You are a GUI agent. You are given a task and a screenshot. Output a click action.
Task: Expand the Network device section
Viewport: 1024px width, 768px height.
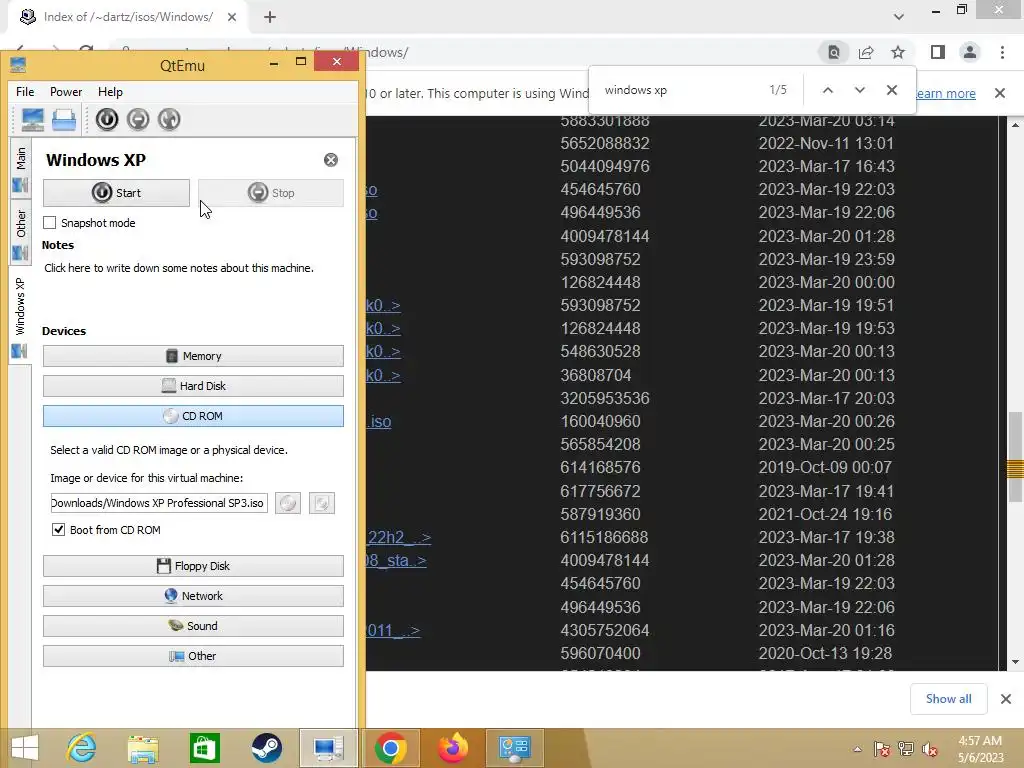click(193, 596)
